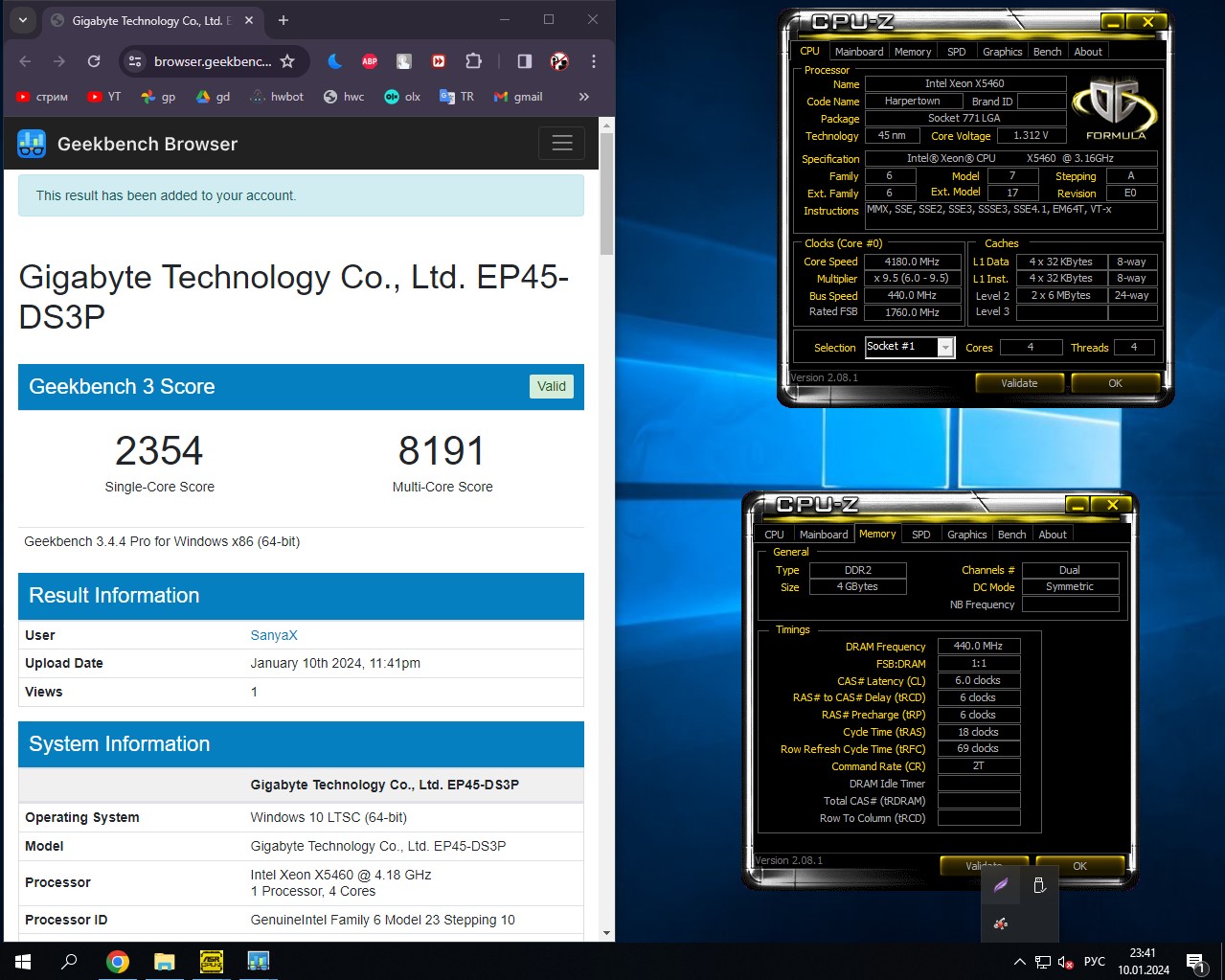The image size is (1225, 980).
Task: Reload the Geekbench page
Action: (x=94, y=61)
